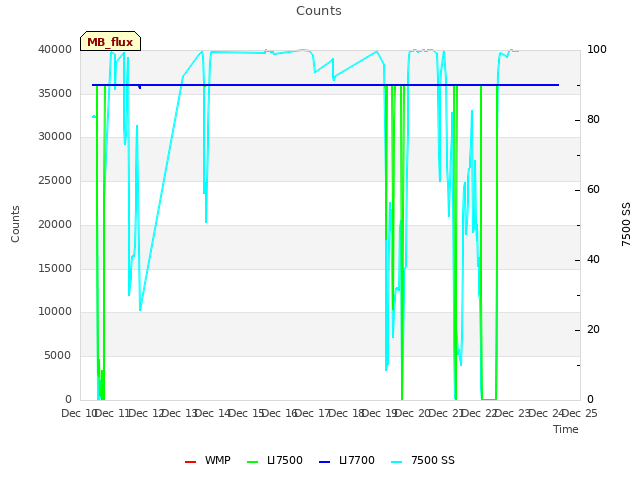640x480 pixels.
Task: Click the Dec 10 x-axis date label
Action: tap(78, 413)
